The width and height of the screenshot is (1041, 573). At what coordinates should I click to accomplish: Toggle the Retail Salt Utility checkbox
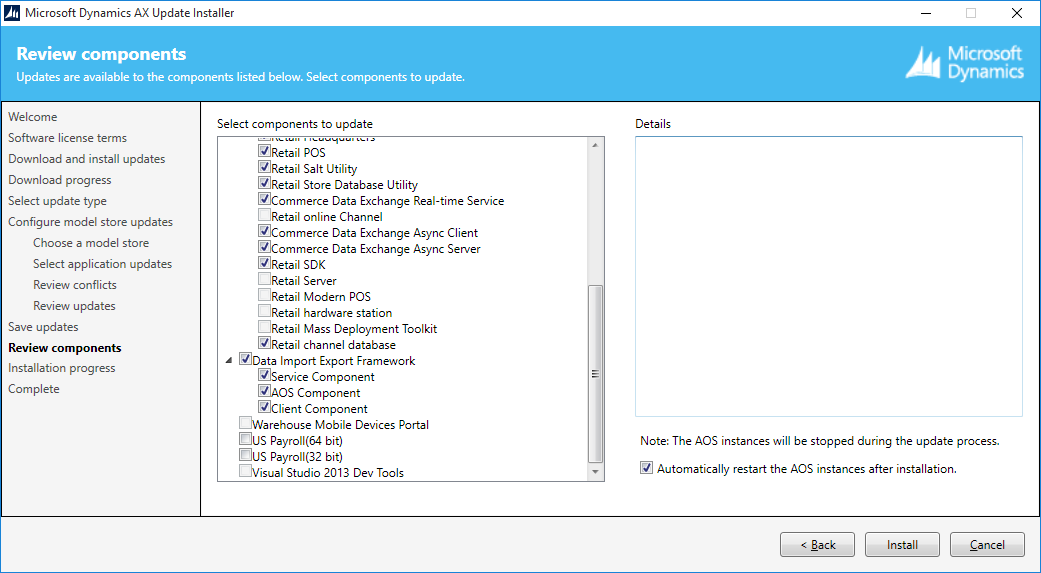[x=264, y=167]
